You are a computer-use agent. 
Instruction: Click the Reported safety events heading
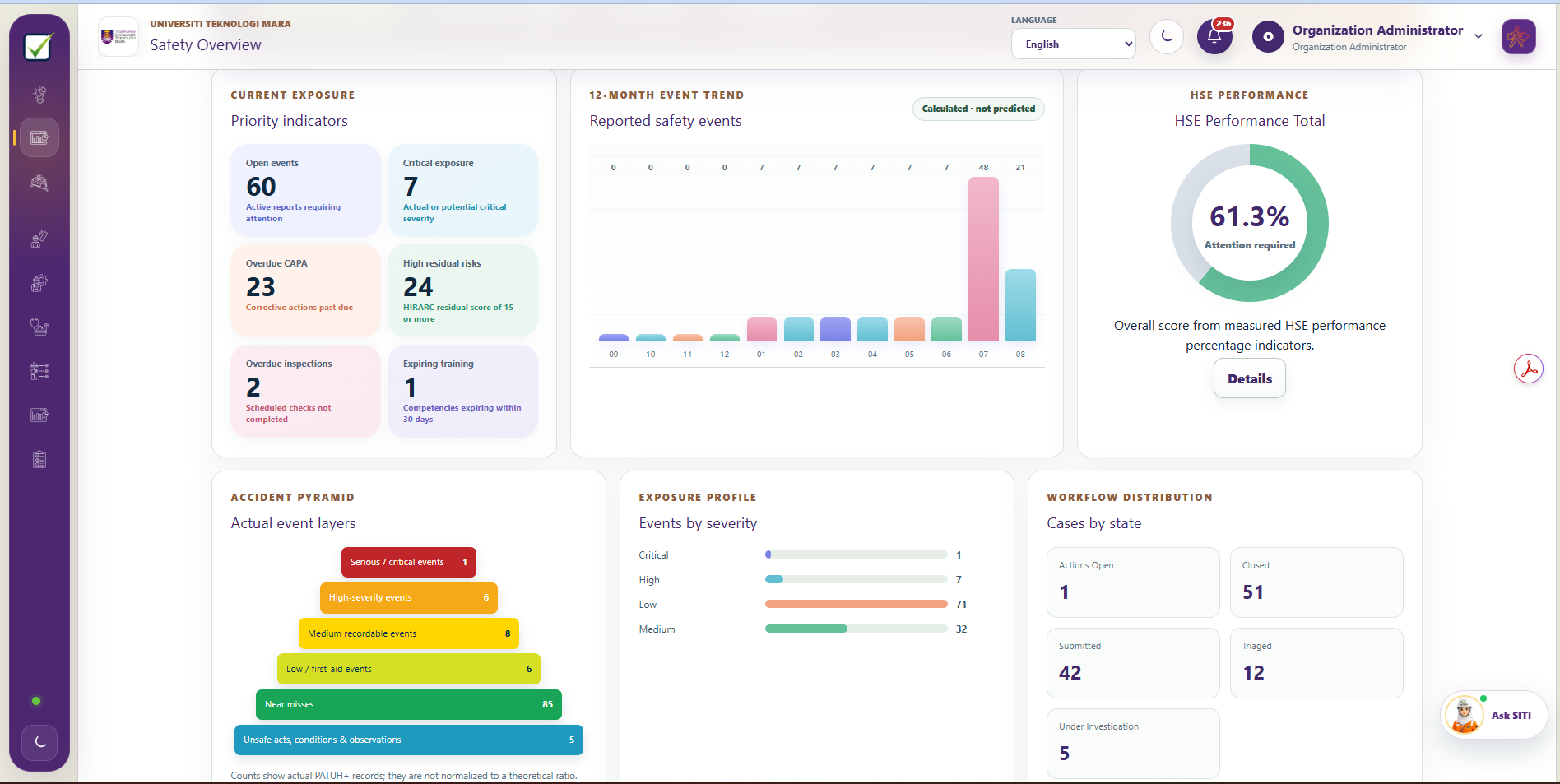pos(666,121)
